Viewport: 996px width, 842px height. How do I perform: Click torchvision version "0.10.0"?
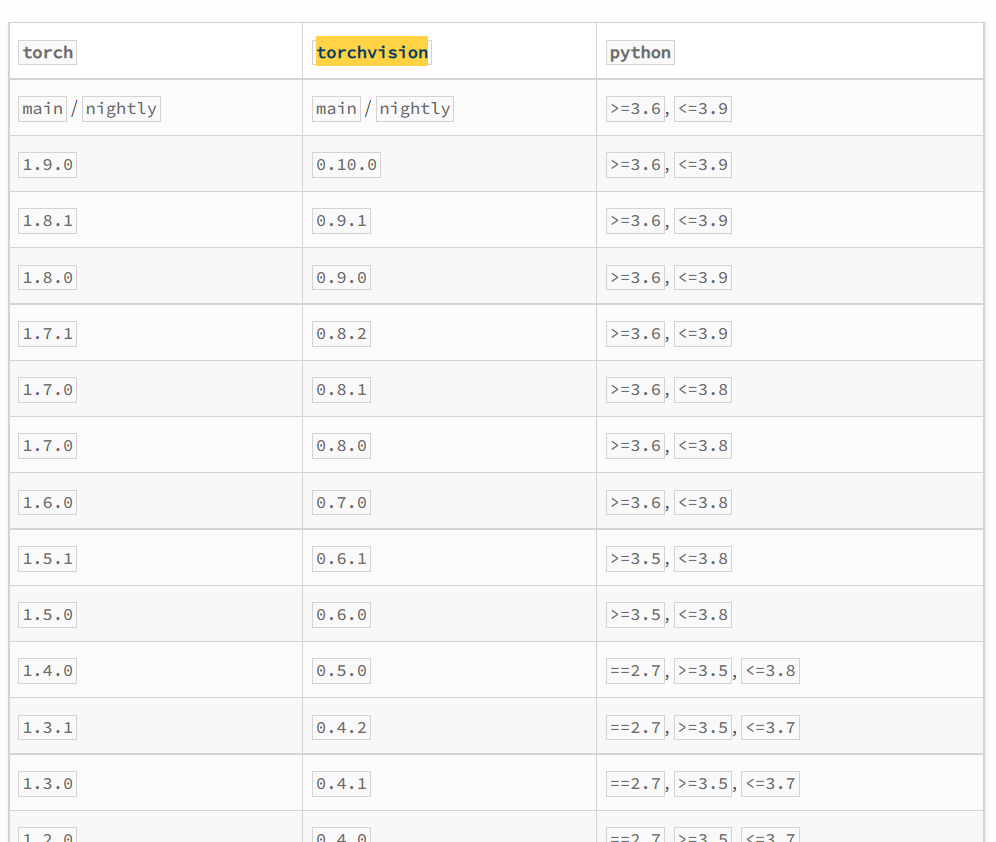pos(346,165)
